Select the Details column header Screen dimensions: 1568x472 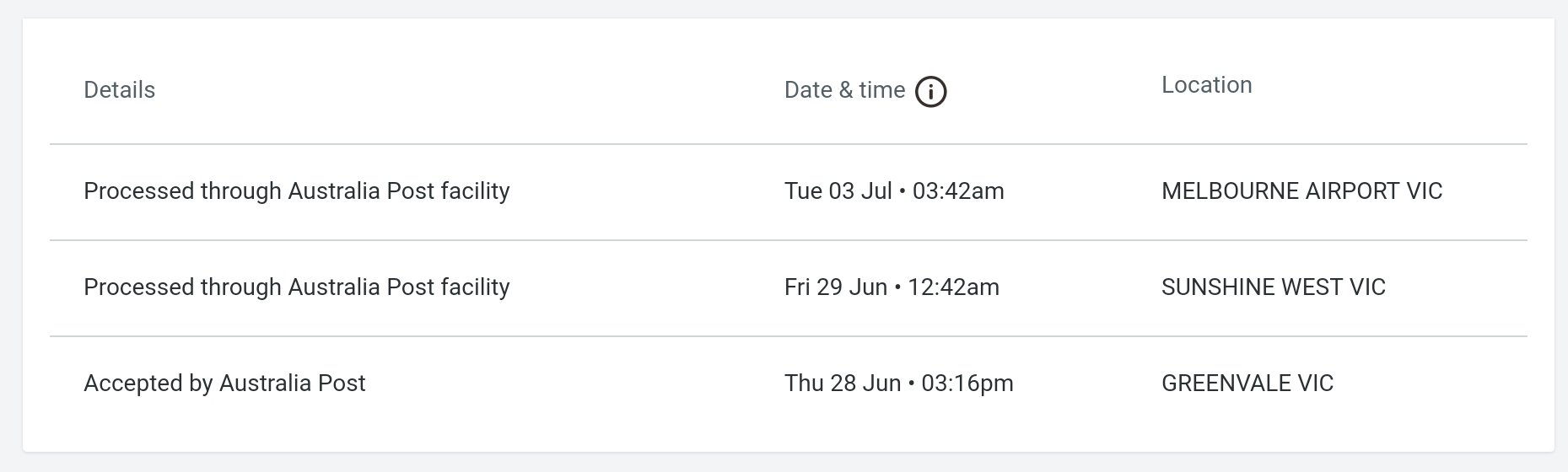tap(119, 90)
